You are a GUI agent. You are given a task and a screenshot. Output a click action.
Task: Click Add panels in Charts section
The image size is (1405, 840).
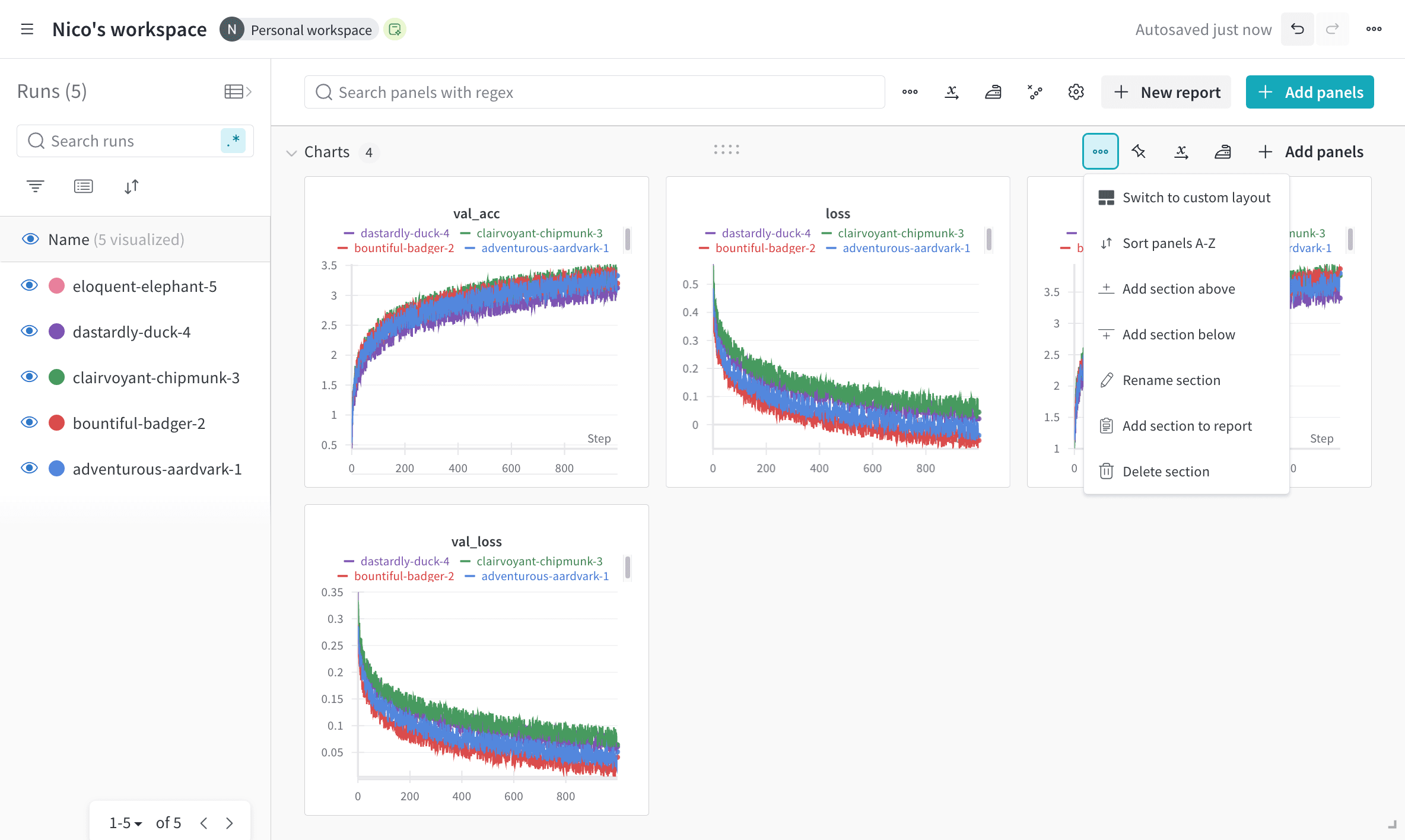click(1310, 152)
